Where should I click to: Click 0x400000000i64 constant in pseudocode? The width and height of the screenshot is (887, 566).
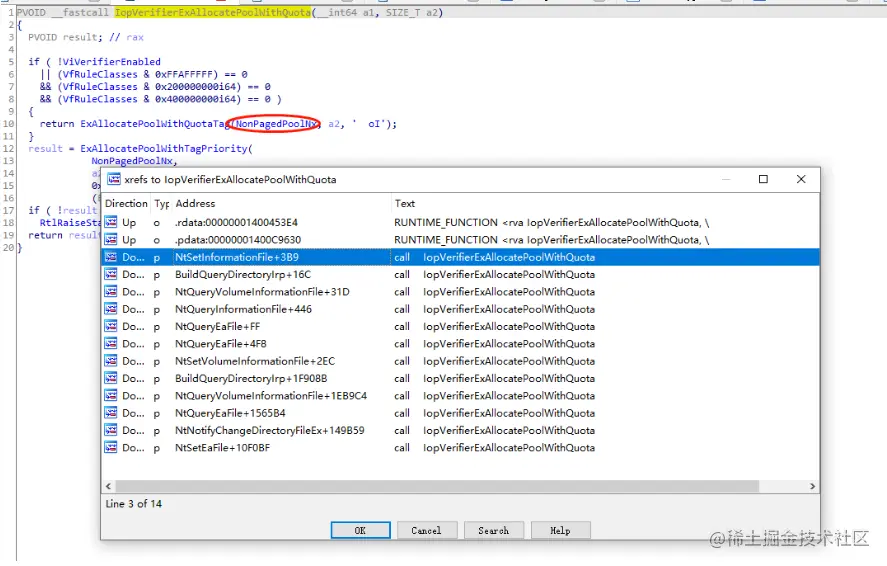[x=196, y=100]
